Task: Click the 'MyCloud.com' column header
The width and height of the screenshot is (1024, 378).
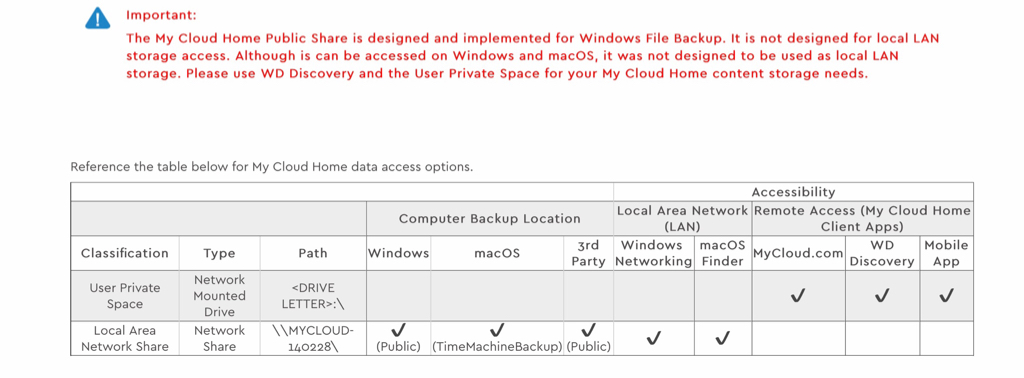Action: coord(798,253)
